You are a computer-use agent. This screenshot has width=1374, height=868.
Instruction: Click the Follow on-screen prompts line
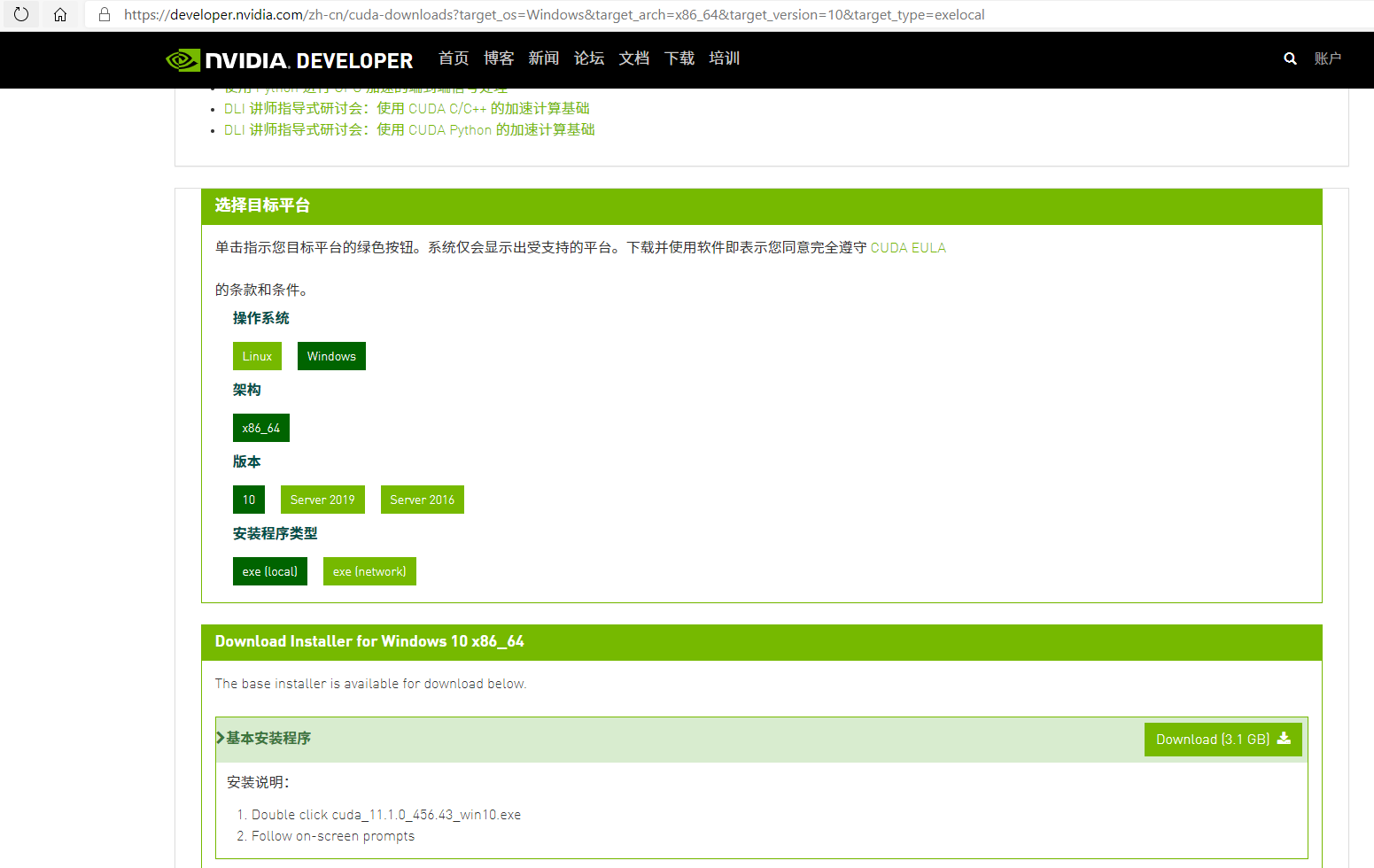click(333, 836)
